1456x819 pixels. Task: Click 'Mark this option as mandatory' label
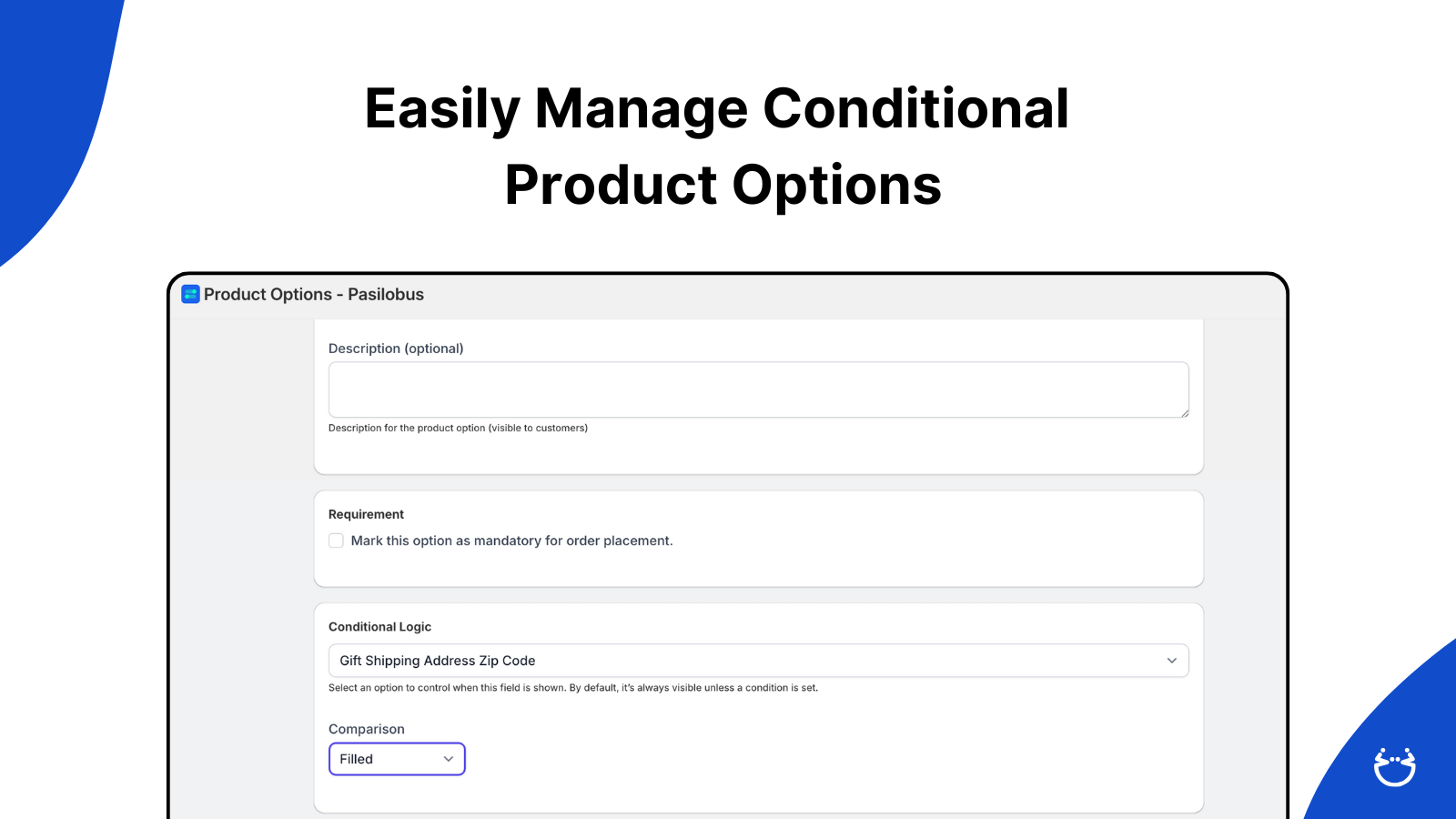(511, 541)
